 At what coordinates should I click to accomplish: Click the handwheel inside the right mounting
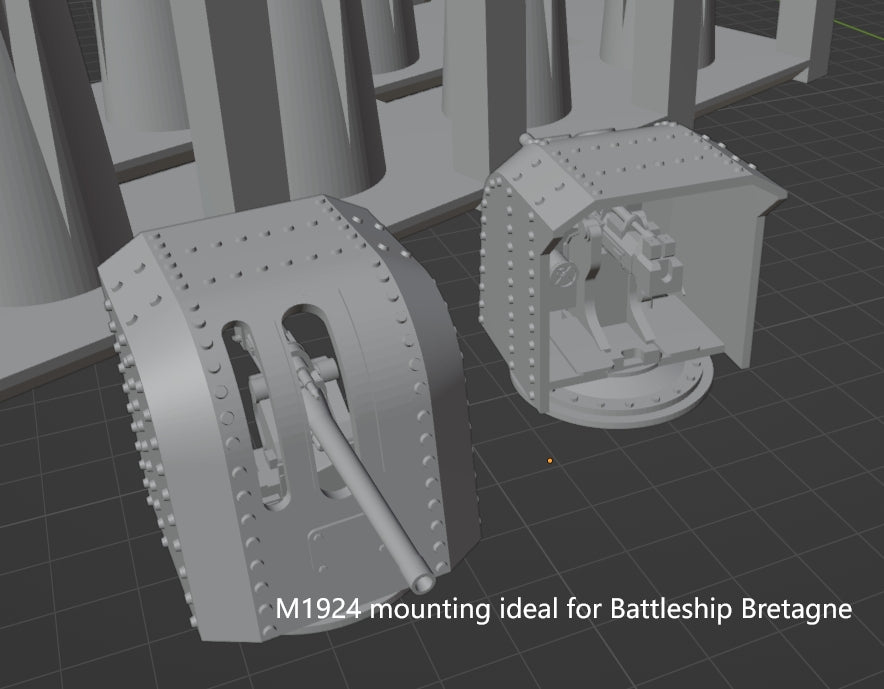click(x=562, y=274)
